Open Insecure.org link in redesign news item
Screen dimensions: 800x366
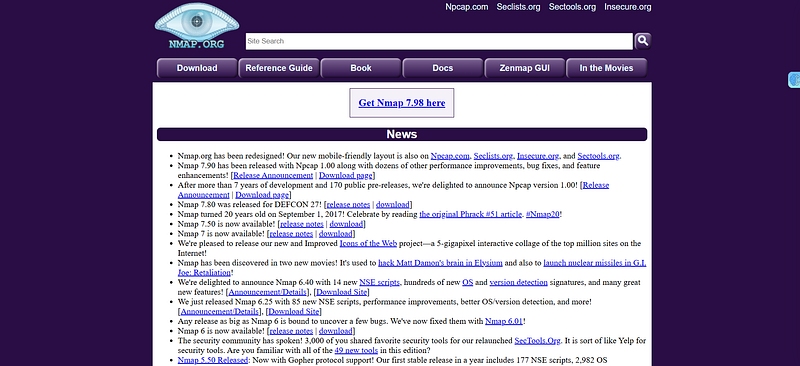point(538,156)
